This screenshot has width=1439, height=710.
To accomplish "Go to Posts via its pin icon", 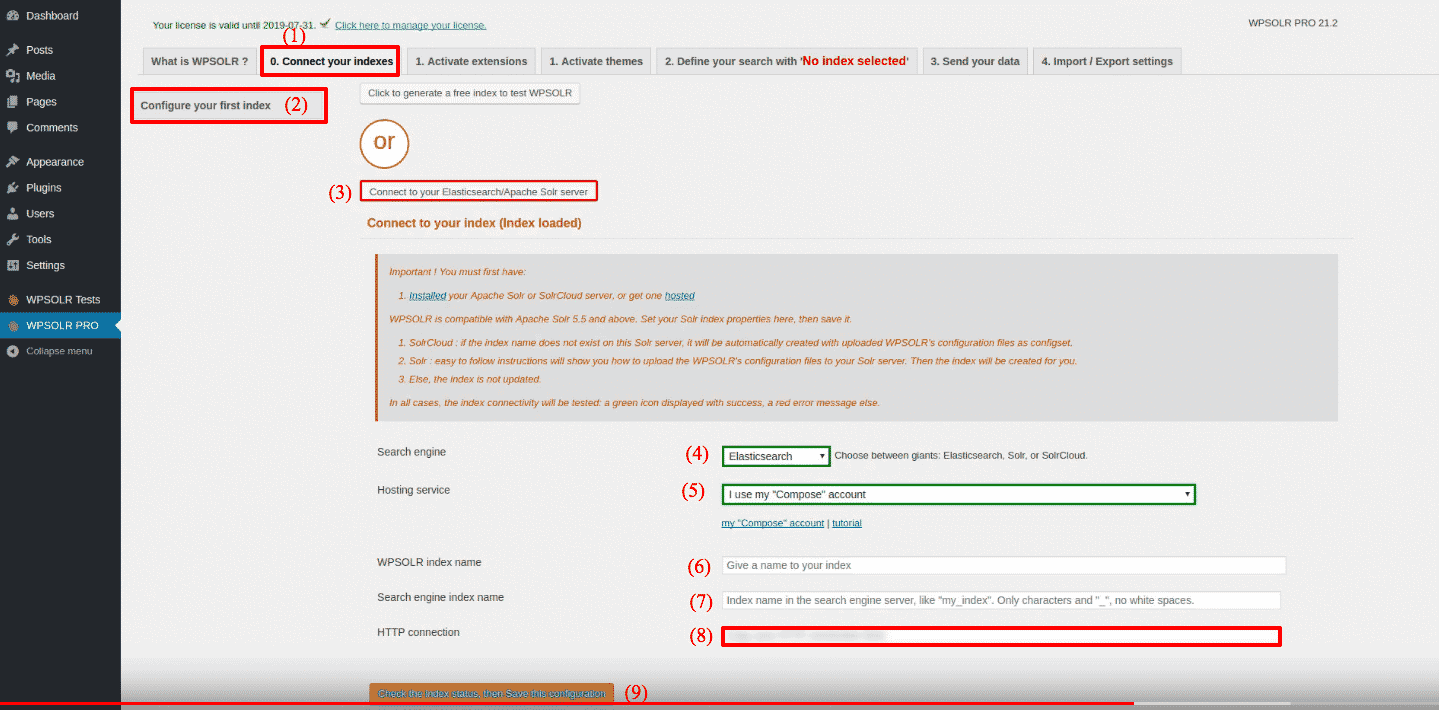I will (13, 50).
